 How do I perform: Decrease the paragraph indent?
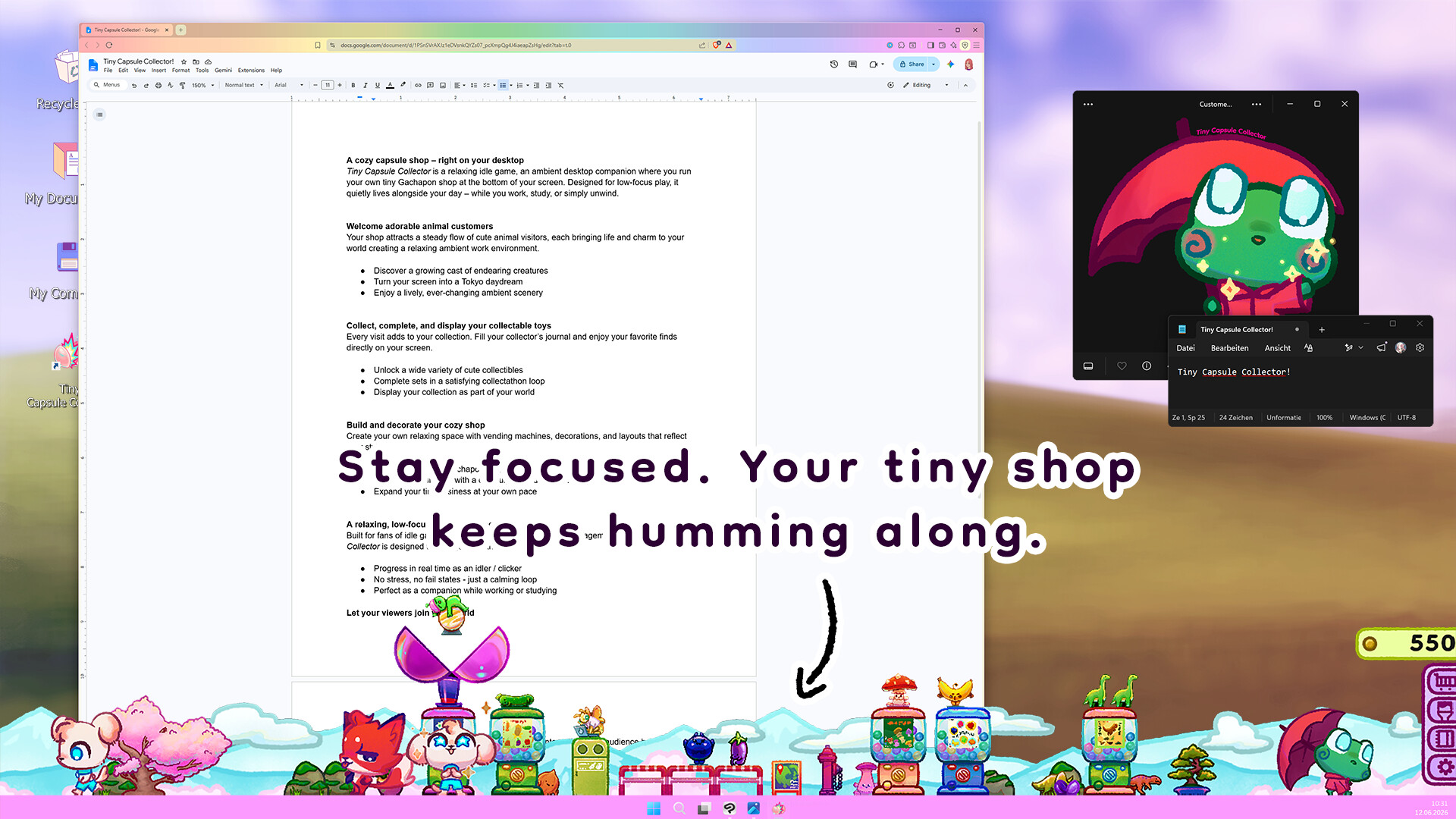coord(536,86)
